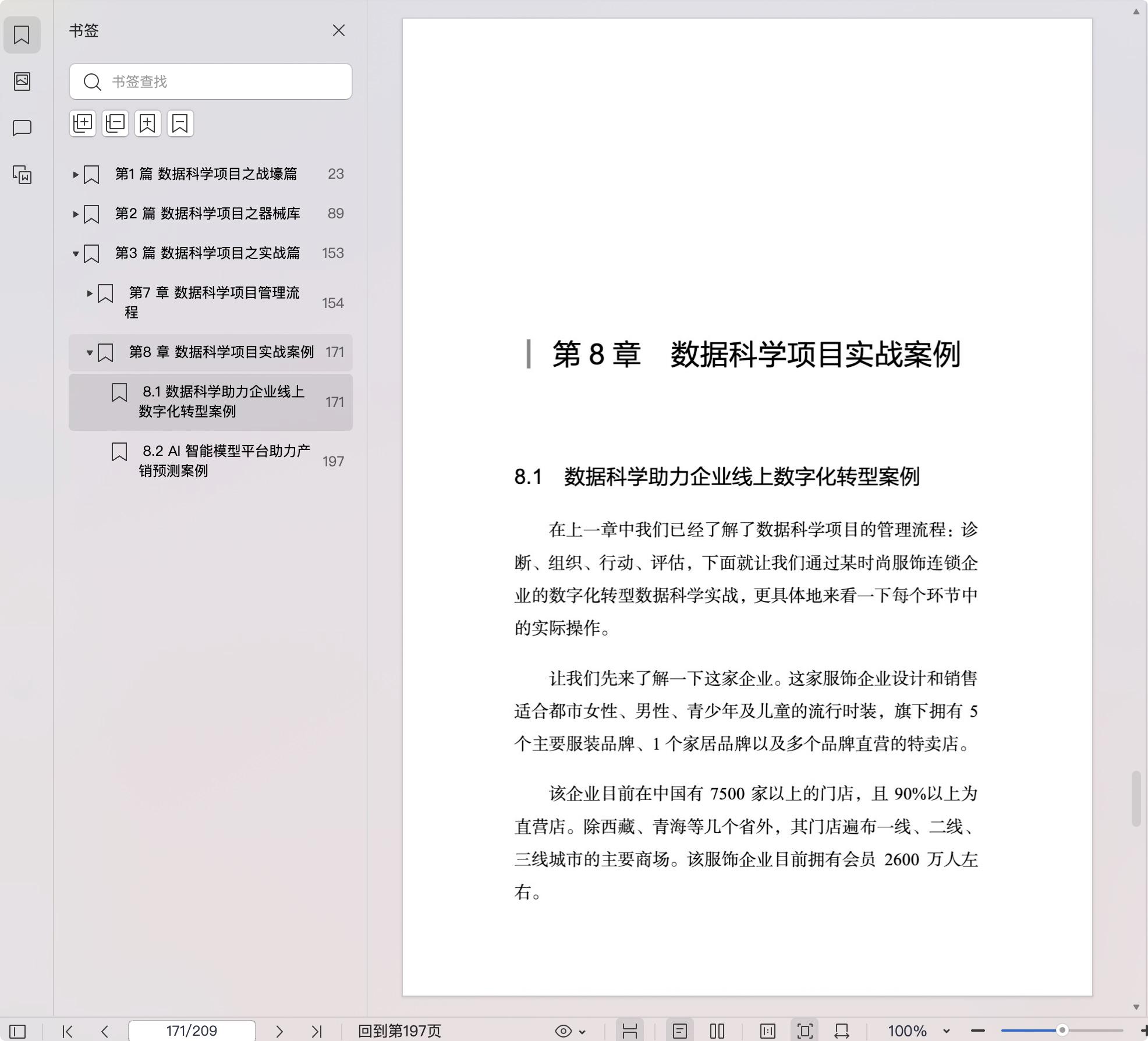The image size is (1148, 1041).
Task: Open the bookmarks panel icon in sidebar
Action: coord(22,35)
